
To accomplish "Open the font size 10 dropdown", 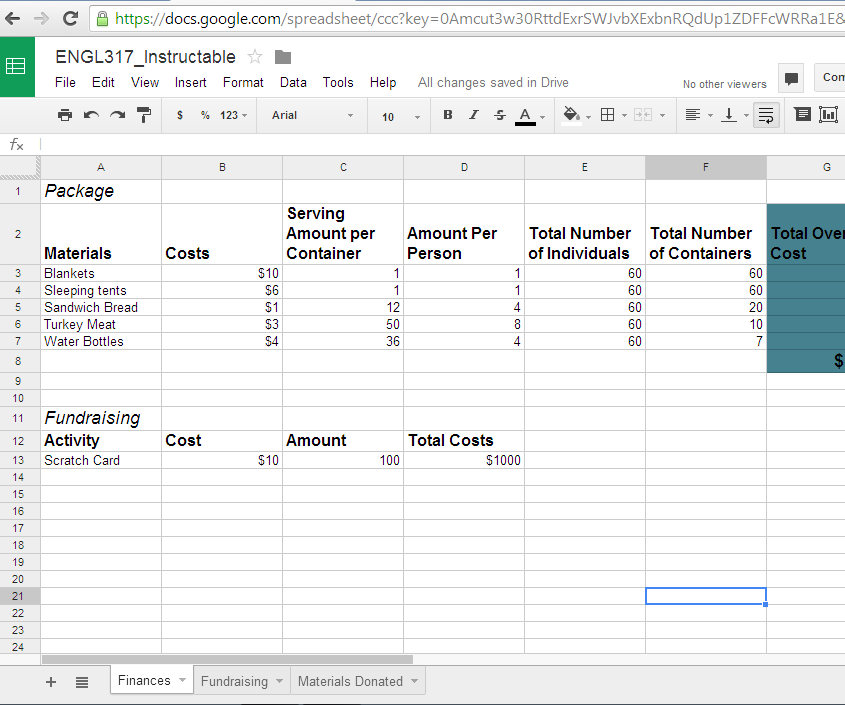I will click(x=401, y=116).
